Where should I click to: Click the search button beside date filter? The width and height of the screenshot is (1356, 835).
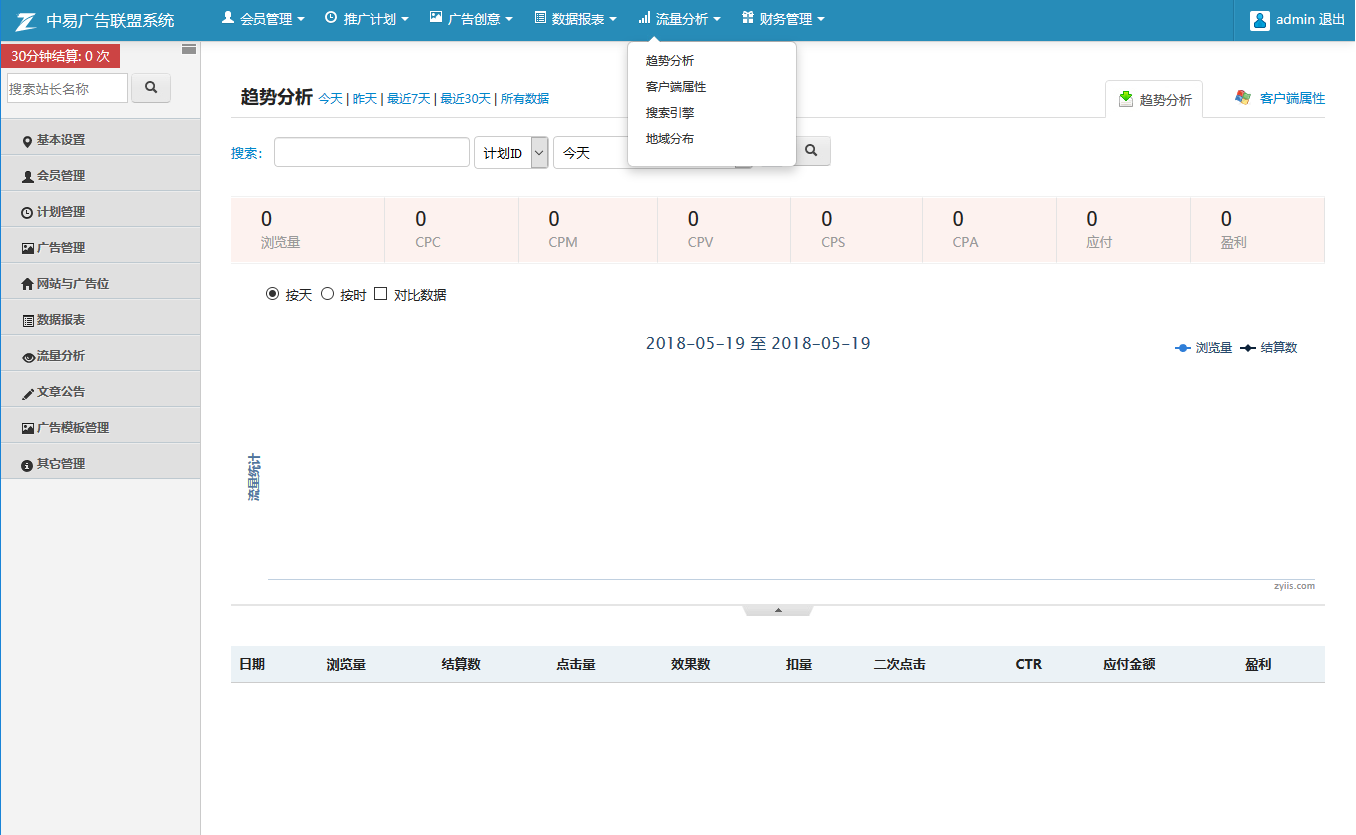[x=812, y=151]
